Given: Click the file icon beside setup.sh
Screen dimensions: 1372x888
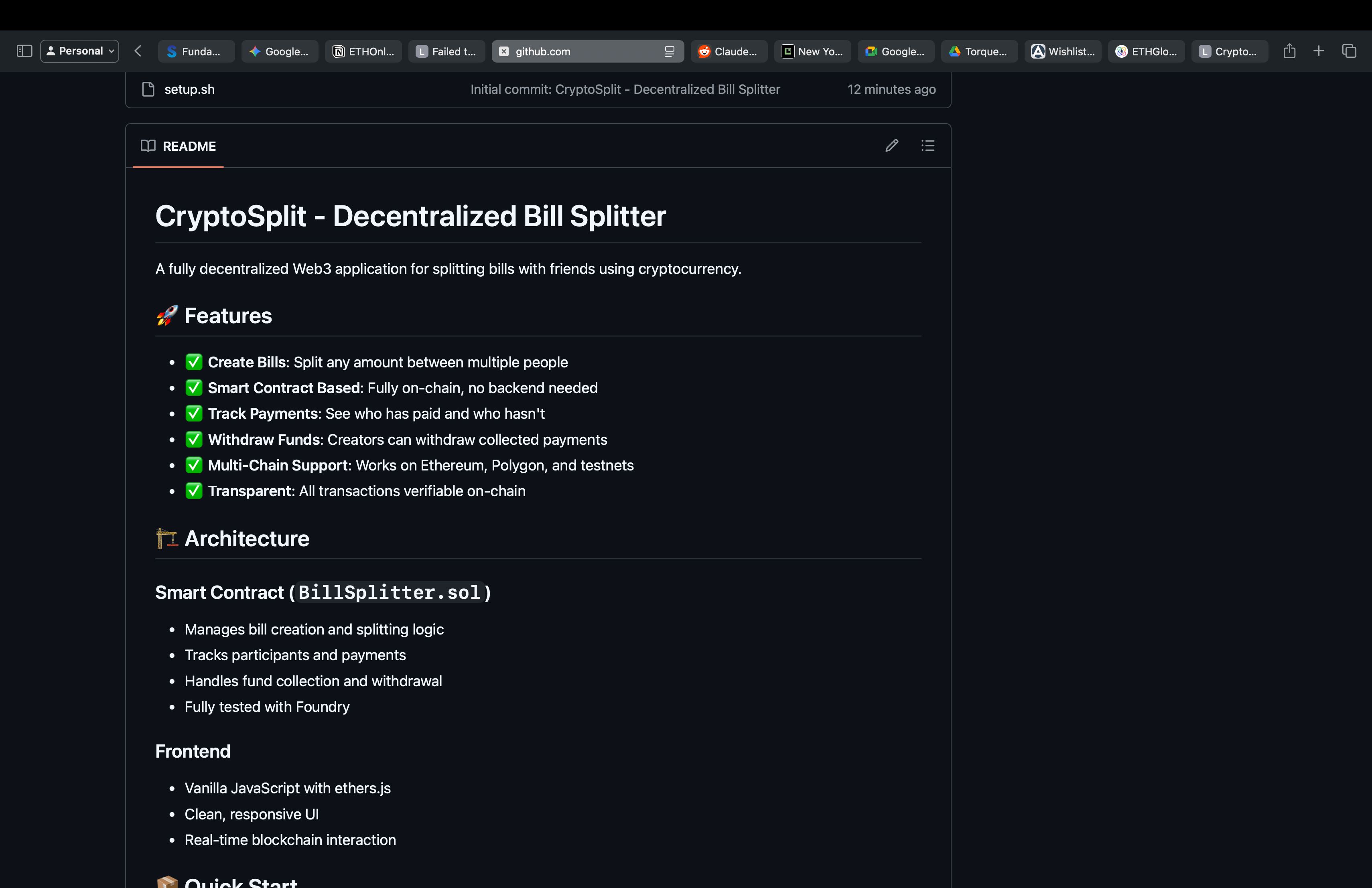Looking at the screenshot, I should click(x=148, y=89).
